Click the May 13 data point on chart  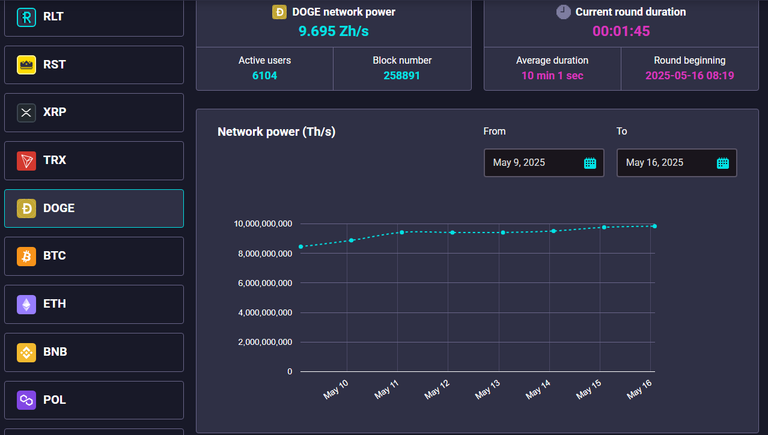pos(503,233)
